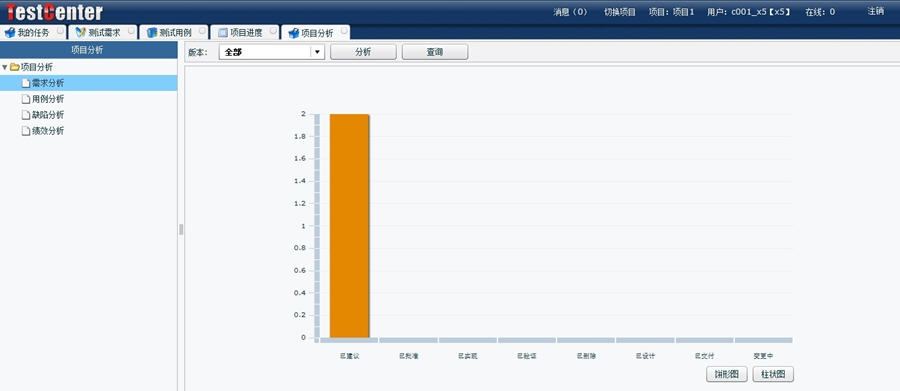Viewport: 900px width, 391px height.
Task: Open the 版本 dropdown arrow
Action: tap(317, 52)
